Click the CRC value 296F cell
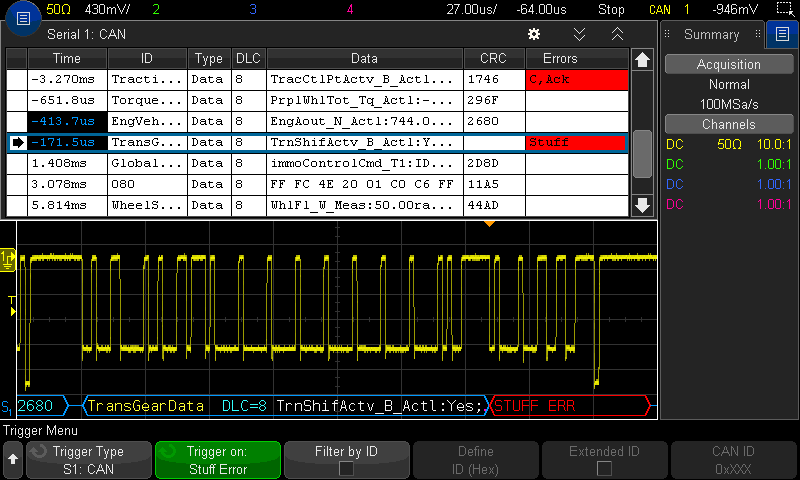The image size is (800, 480). coord(494,100)
